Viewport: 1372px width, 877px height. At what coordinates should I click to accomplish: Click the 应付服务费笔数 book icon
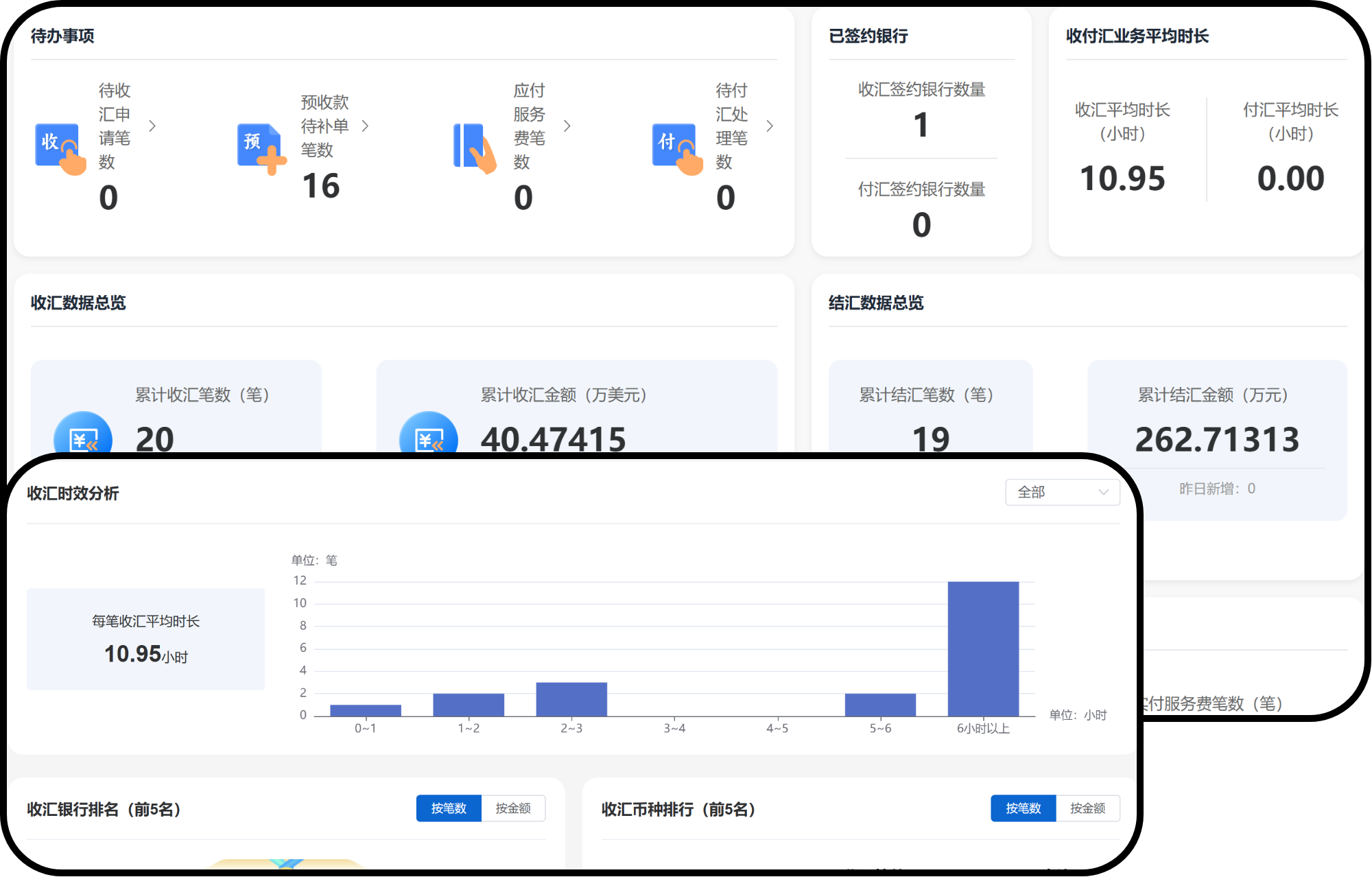(475, 148)
